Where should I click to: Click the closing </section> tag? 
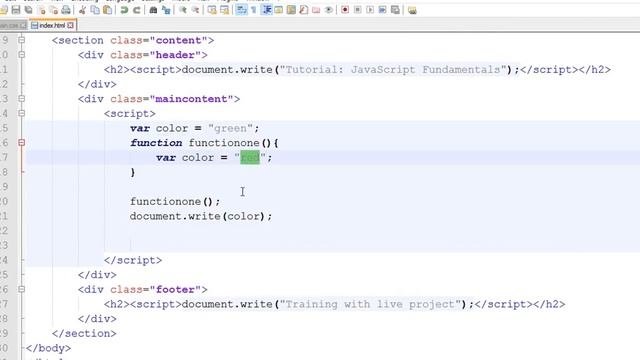(84, 333)
